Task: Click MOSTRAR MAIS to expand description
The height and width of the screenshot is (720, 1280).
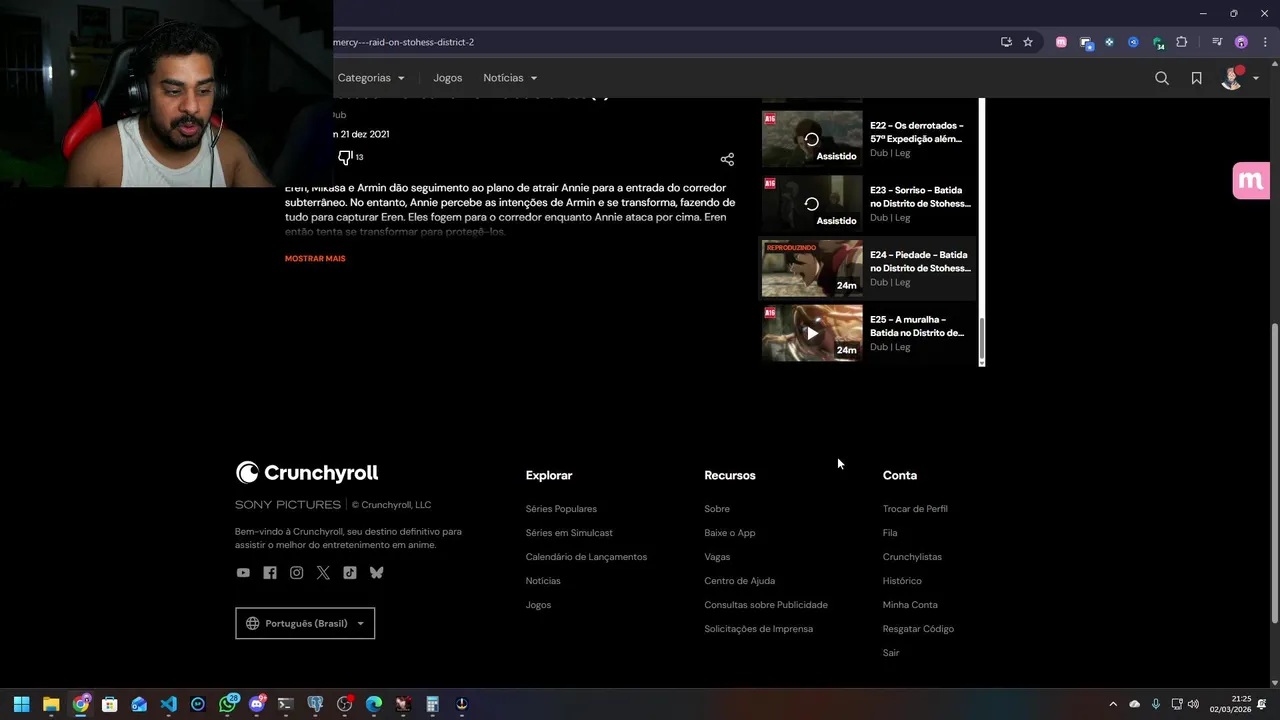Action: pyautogui.click(x=315, y=258)
